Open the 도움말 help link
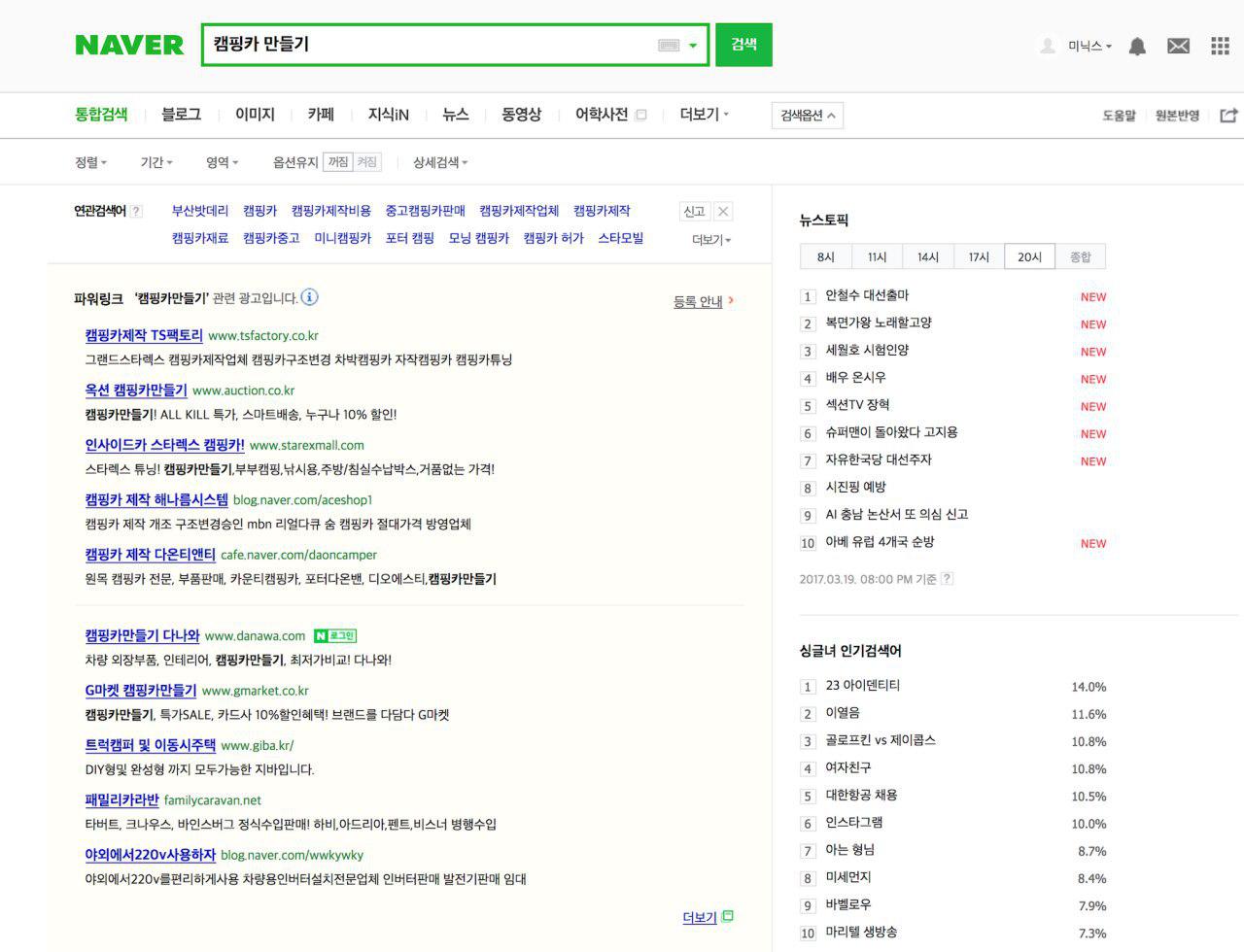The image size is (1244, 952). [x=1119, y=116]
